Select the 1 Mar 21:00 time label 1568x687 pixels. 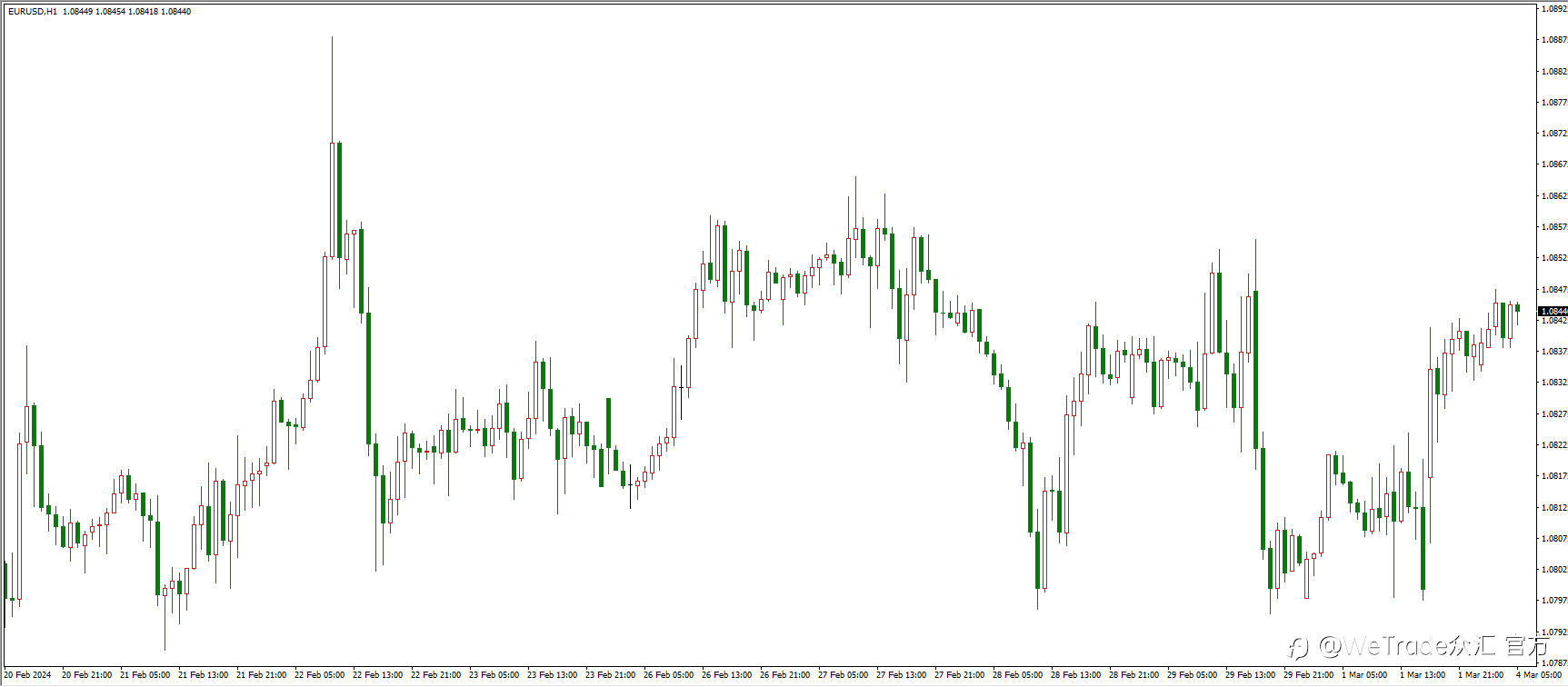[1481, 675]
